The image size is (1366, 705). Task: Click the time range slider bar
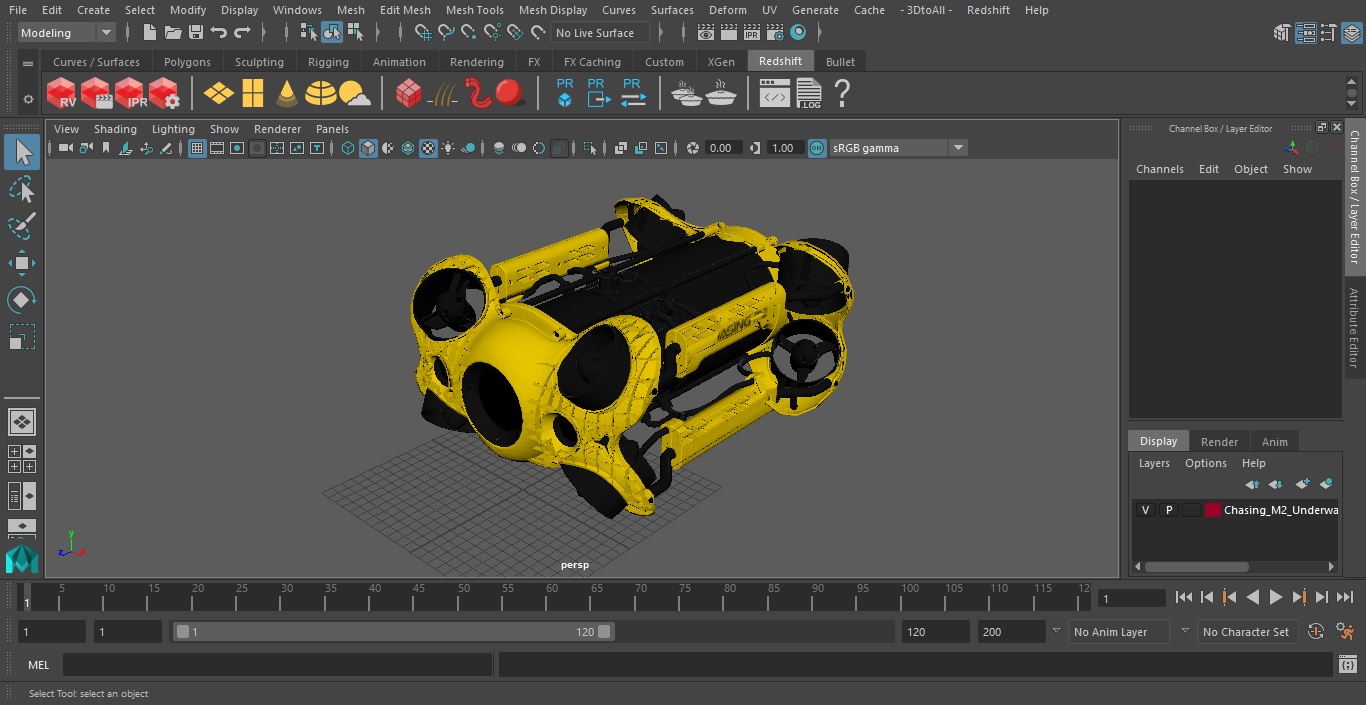394,632
